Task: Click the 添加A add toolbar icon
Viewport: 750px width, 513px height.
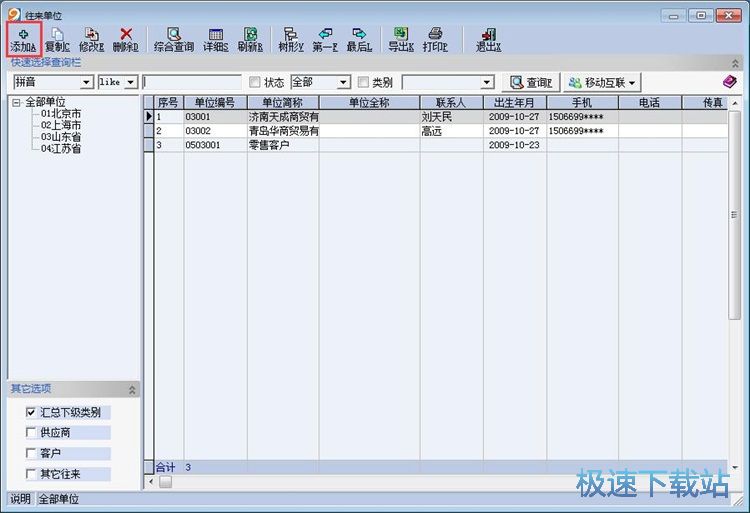Action: [x=23, y=40]
